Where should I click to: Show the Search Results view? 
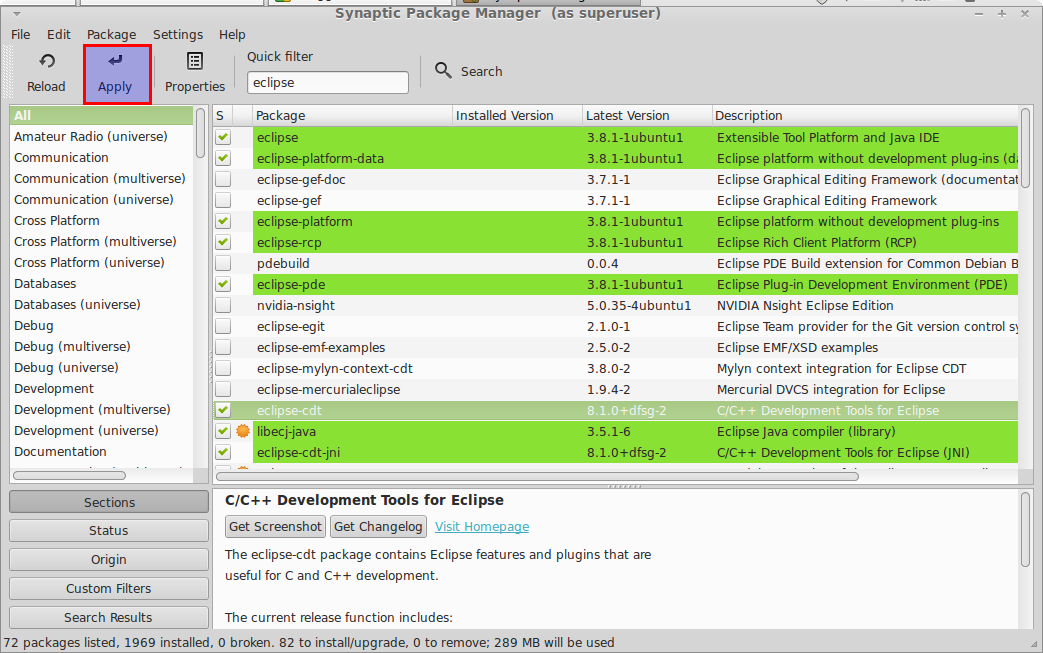[x=109, y=618]
